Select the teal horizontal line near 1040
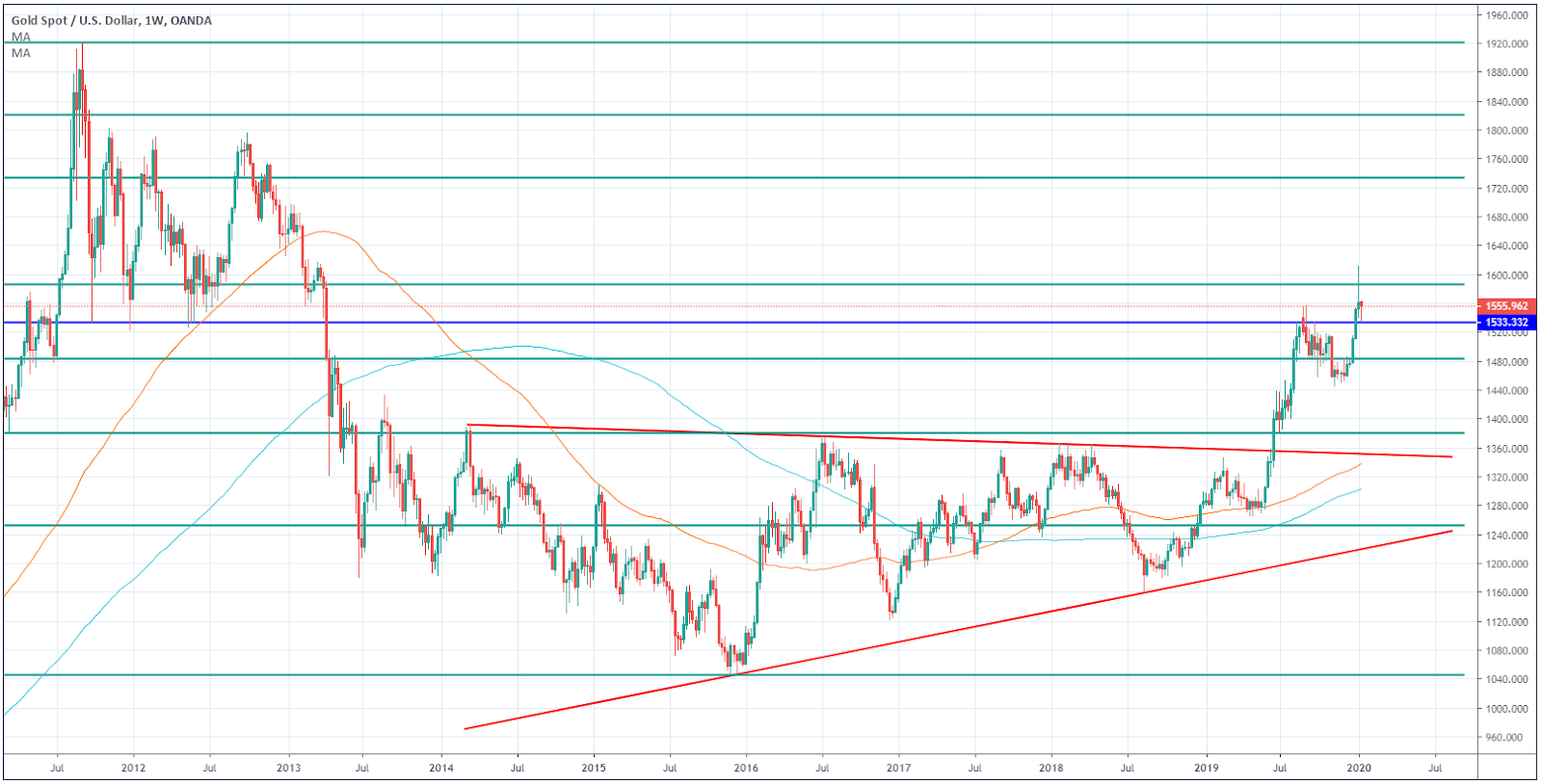The image size is (1542, 784). 732,675
